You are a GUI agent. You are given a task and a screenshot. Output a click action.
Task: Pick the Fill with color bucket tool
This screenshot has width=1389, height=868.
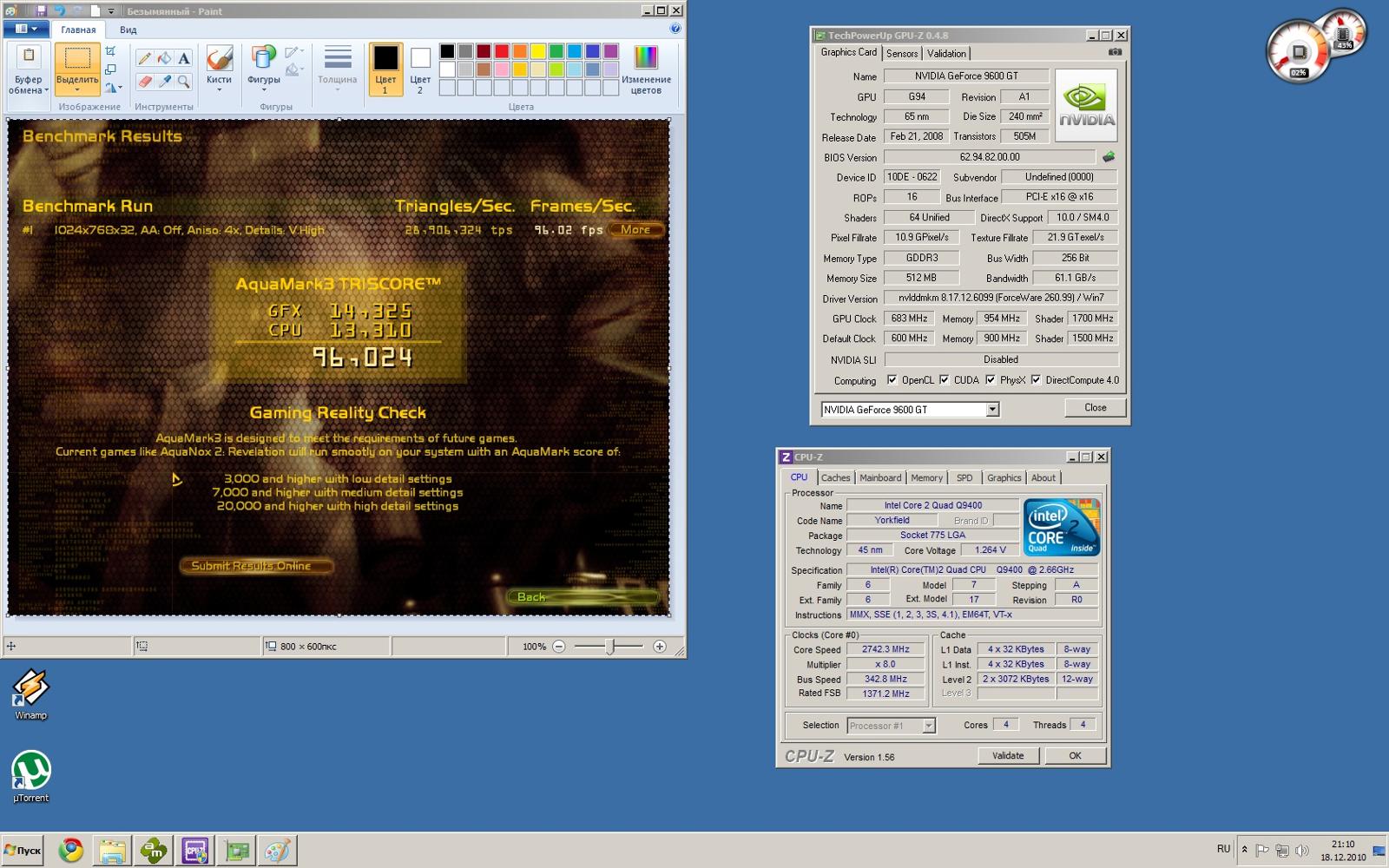(164, 59)
